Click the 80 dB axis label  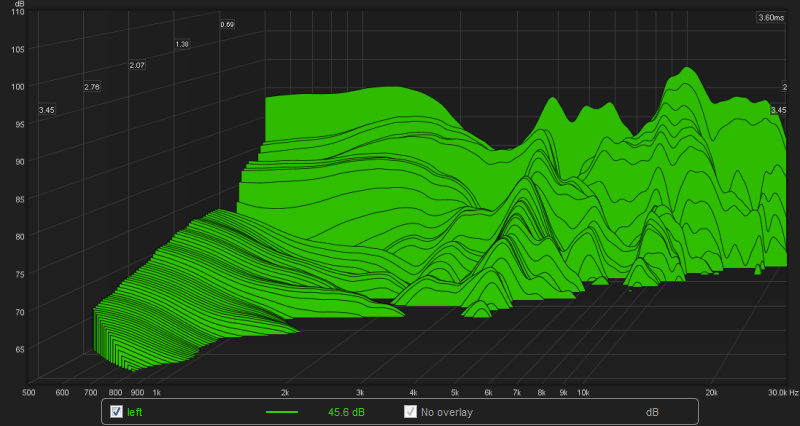pyautogui.click(x=20, y=236)
